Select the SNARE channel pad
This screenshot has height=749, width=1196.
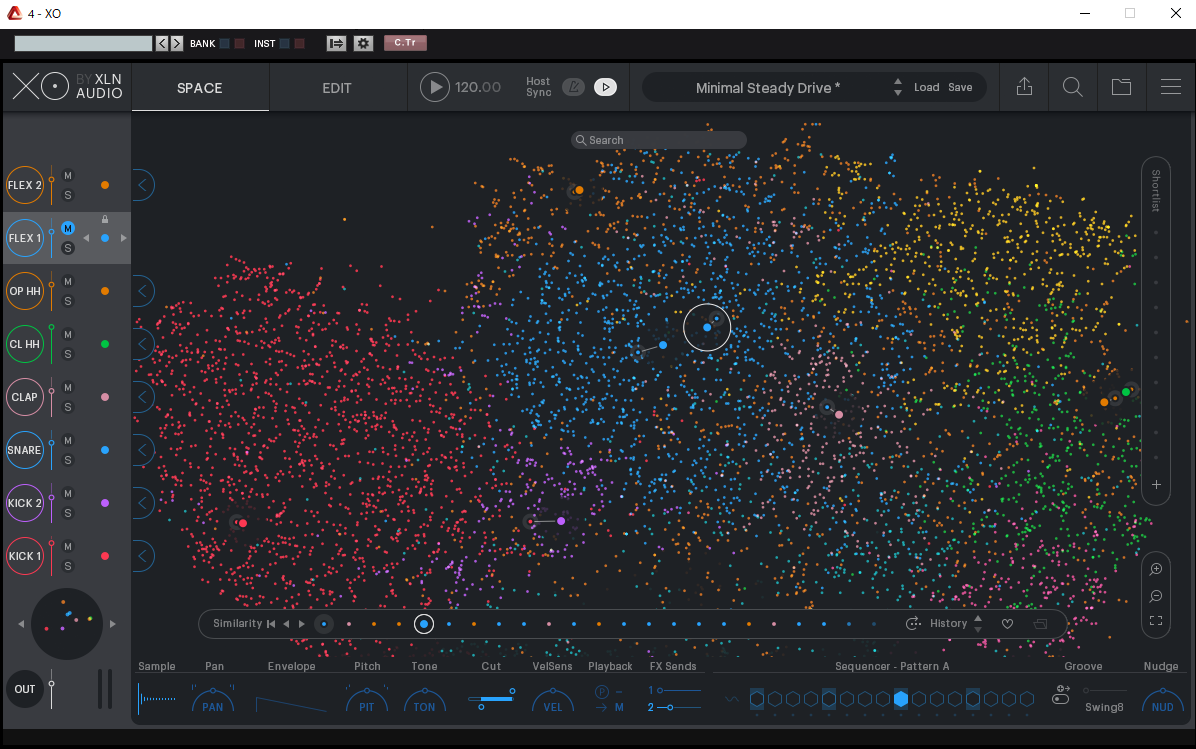click(25, 450)
